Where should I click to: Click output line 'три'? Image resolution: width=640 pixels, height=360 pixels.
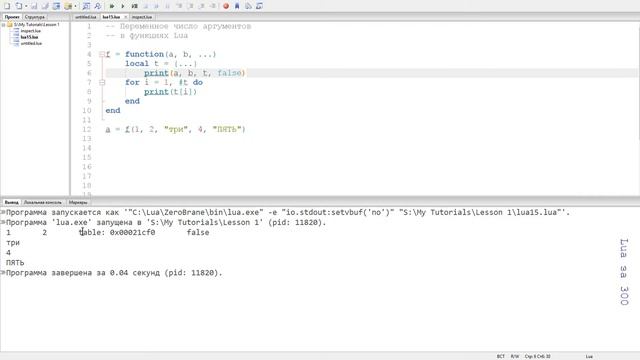(x=13, y=243)
